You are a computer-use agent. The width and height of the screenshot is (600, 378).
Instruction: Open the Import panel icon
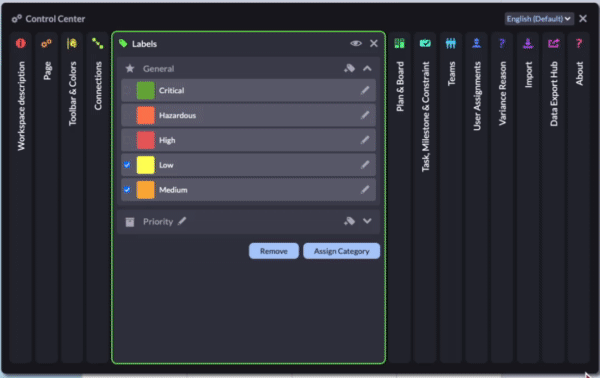pos(528,43)
